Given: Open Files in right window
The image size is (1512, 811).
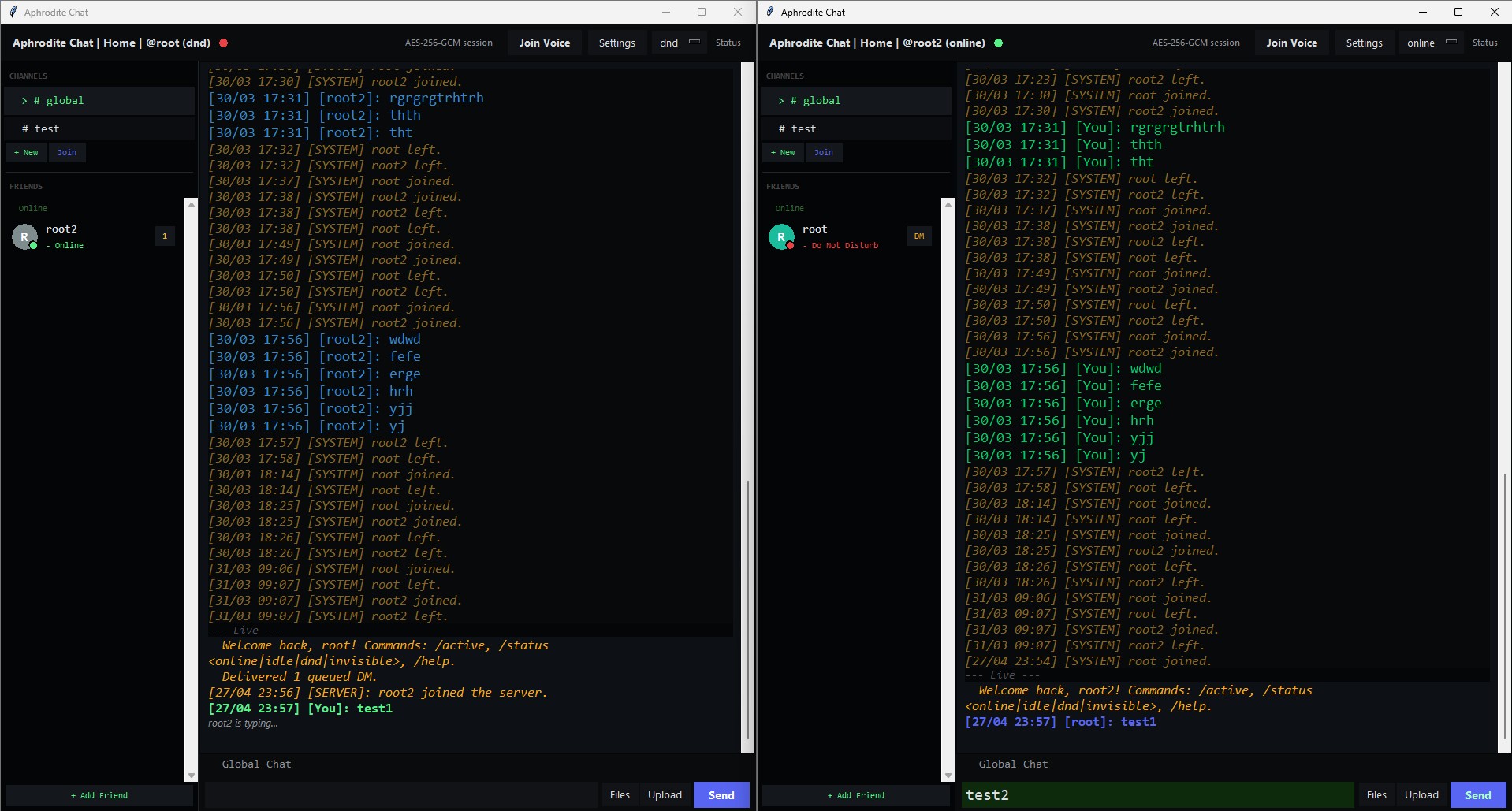Looking at the screenshot, I should pos(1376,794).
